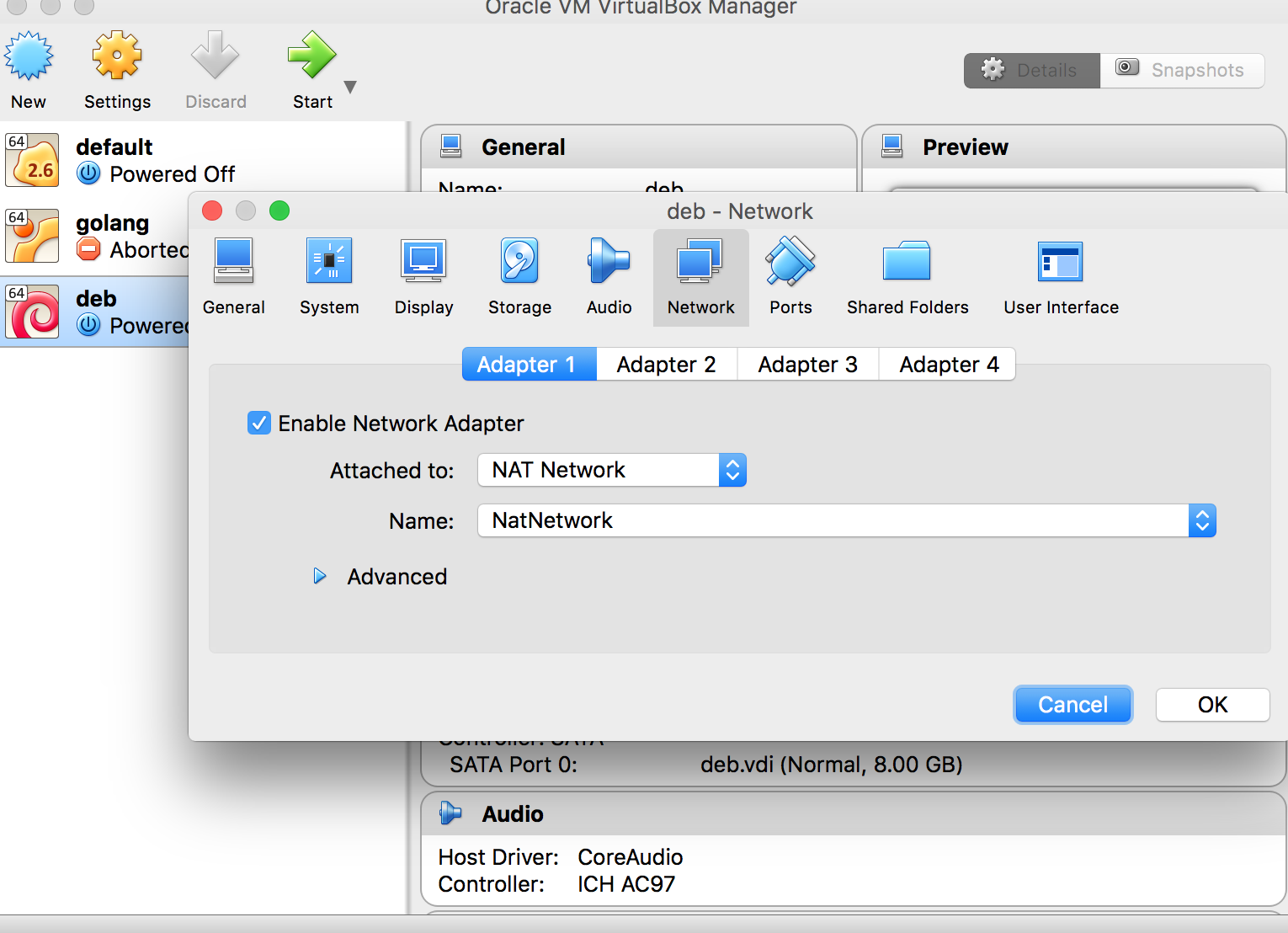This screenshot has width=1288, height=933.
Task: Start the VM with the green arrow icon
Action: click(311, 56)
